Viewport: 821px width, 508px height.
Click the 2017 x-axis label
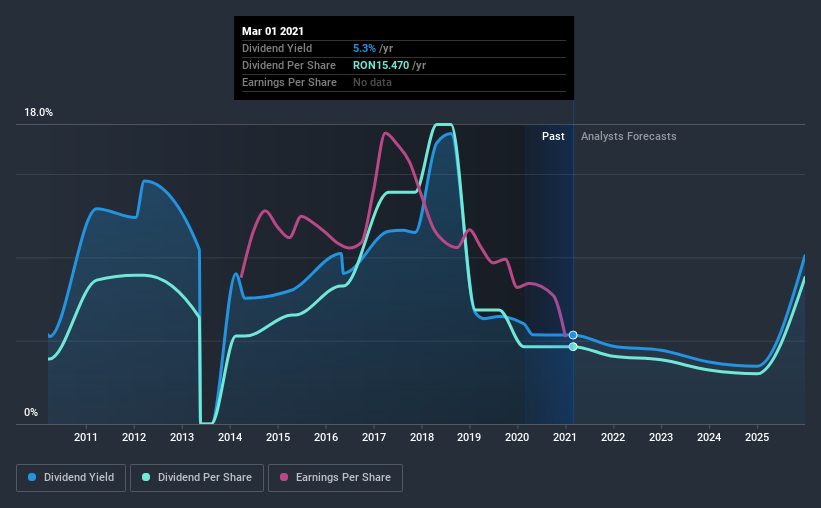374,437
